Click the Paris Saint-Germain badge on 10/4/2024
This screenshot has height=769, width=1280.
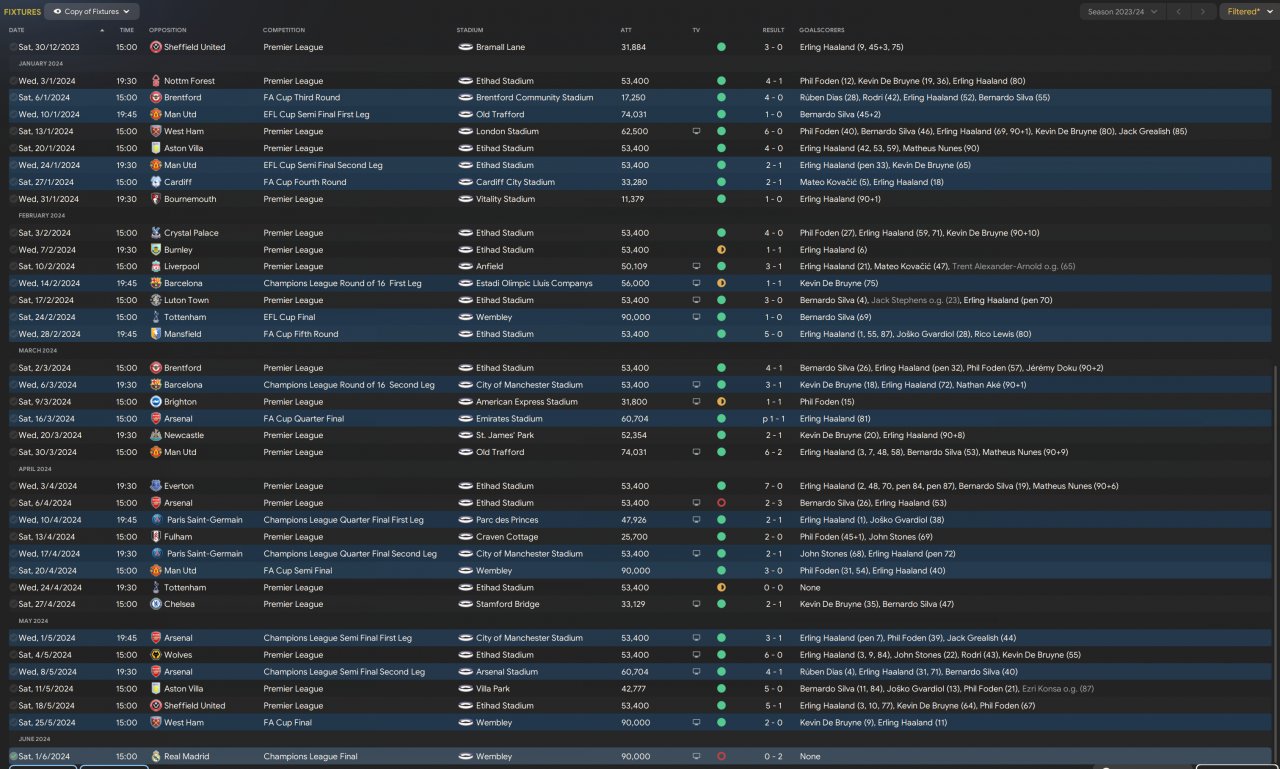[x=155, y=520]
